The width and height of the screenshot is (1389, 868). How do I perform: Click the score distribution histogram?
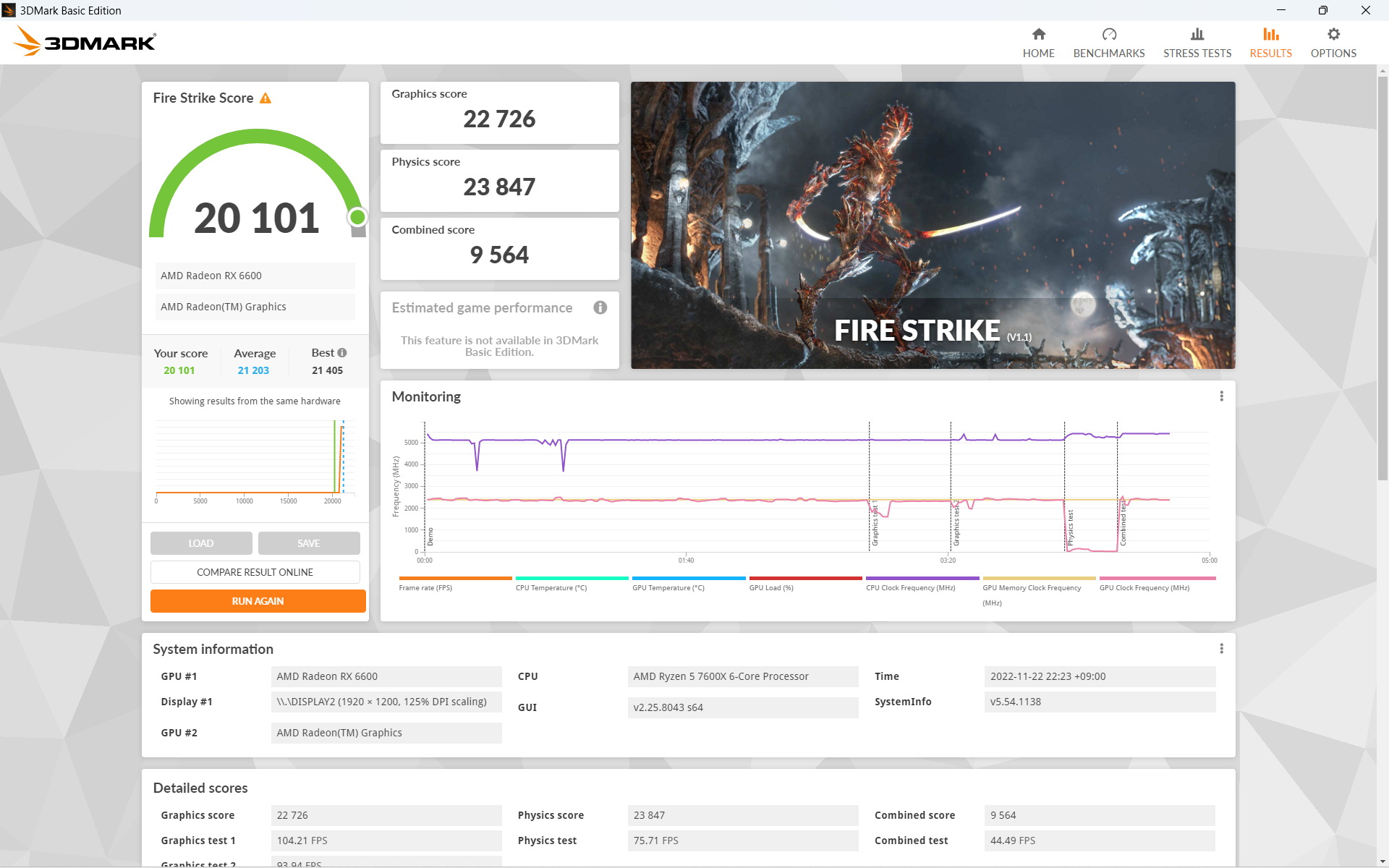(255, 461)
